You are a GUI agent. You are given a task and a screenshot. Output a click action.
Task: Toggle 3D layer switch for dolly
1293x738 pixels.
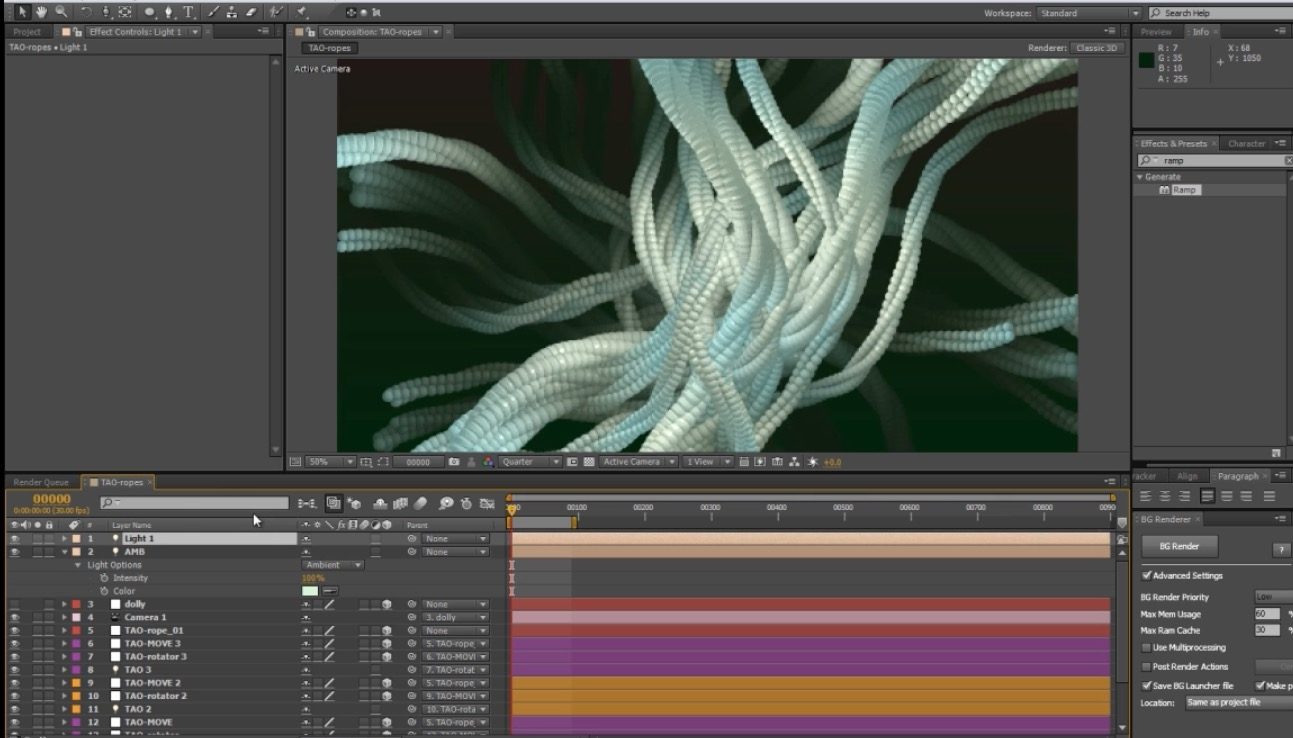(386, 604)
